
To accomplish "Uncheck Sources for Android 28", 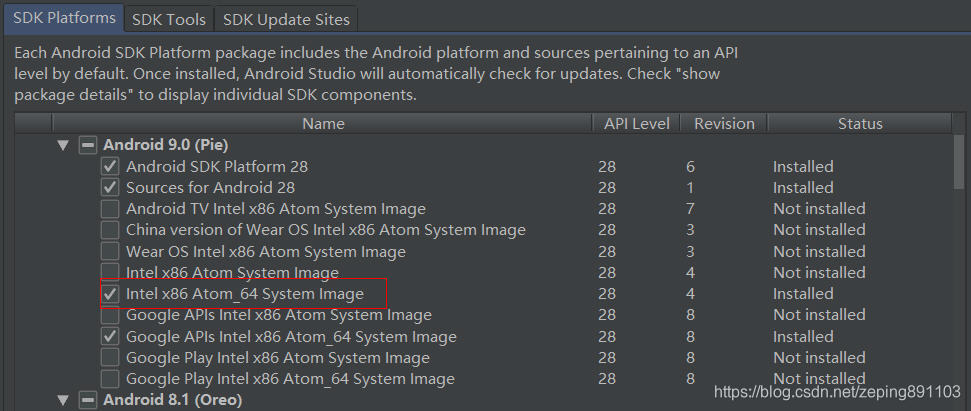I will [110, 187].
